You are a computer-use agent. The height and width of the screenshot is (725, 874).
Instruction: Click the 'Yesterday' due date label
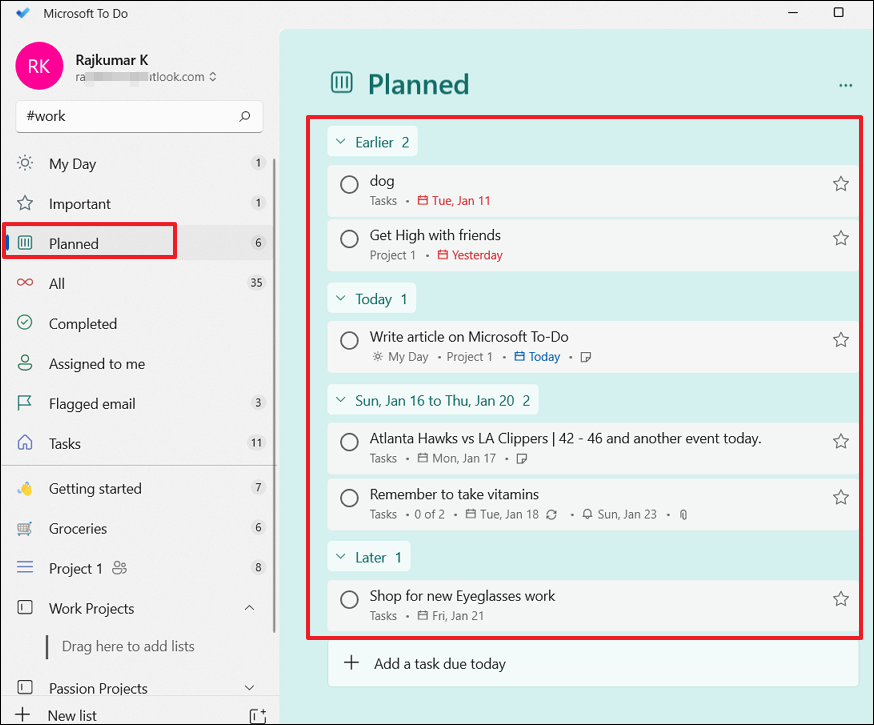tap(470, 255)
